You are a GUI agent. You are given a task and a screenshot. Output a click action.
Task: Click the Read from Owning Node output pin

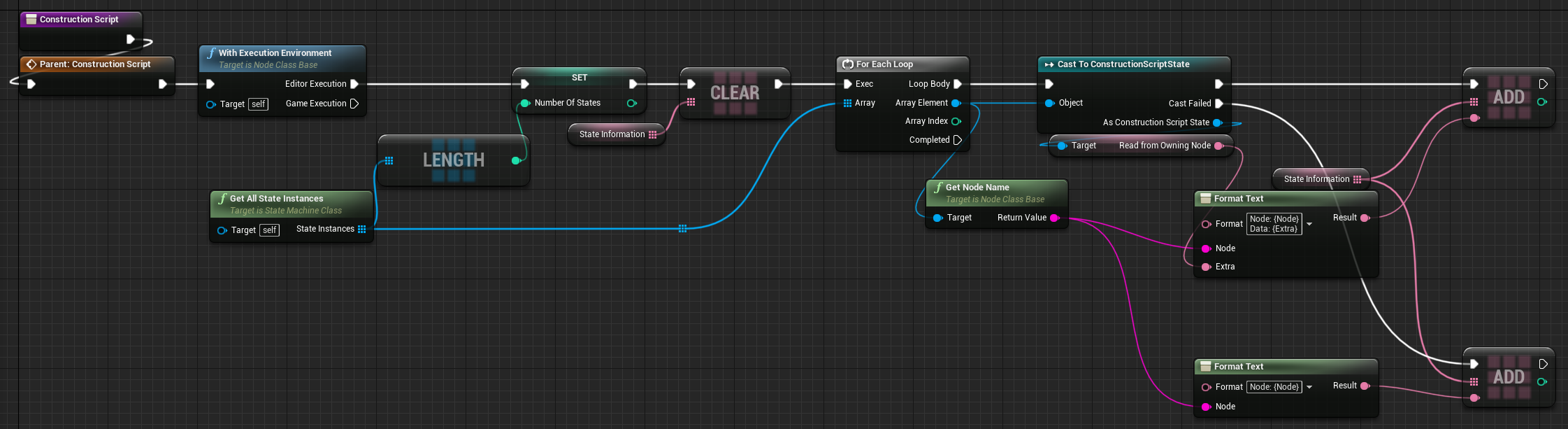point(1218,146)
